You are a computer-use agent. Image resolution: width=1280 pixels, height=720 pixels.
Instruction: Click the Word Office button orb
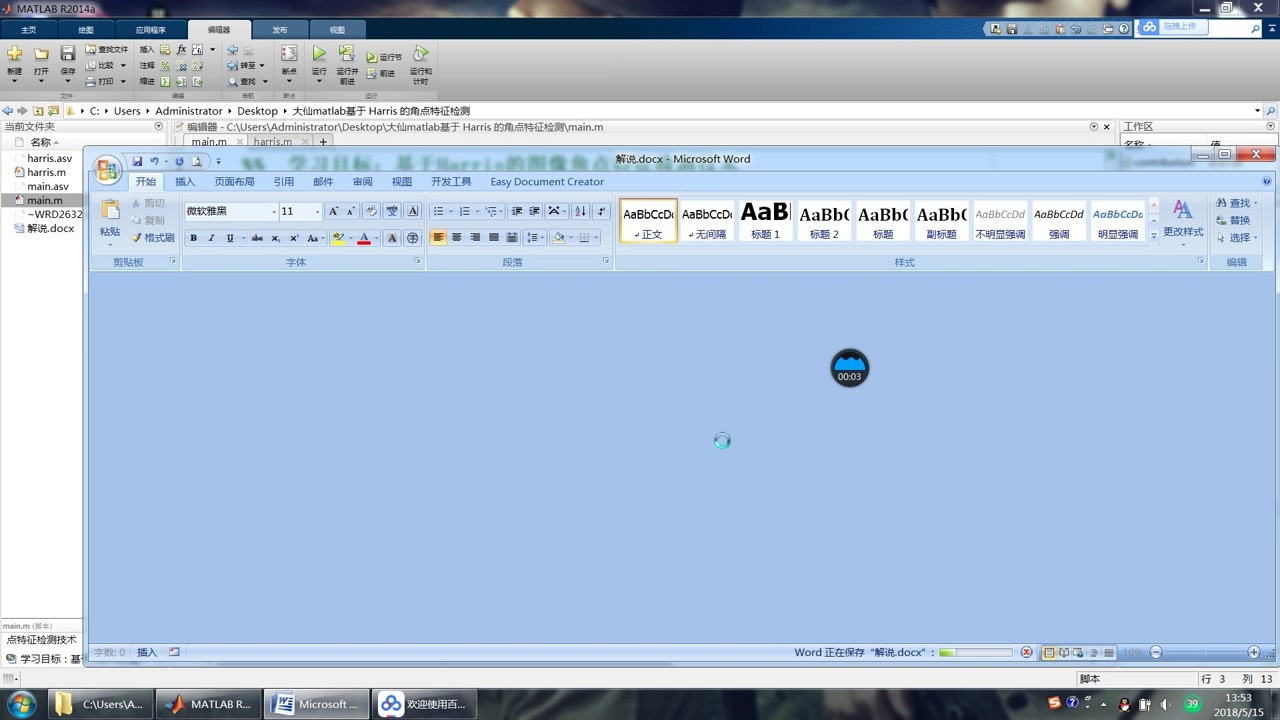(108, 170)
